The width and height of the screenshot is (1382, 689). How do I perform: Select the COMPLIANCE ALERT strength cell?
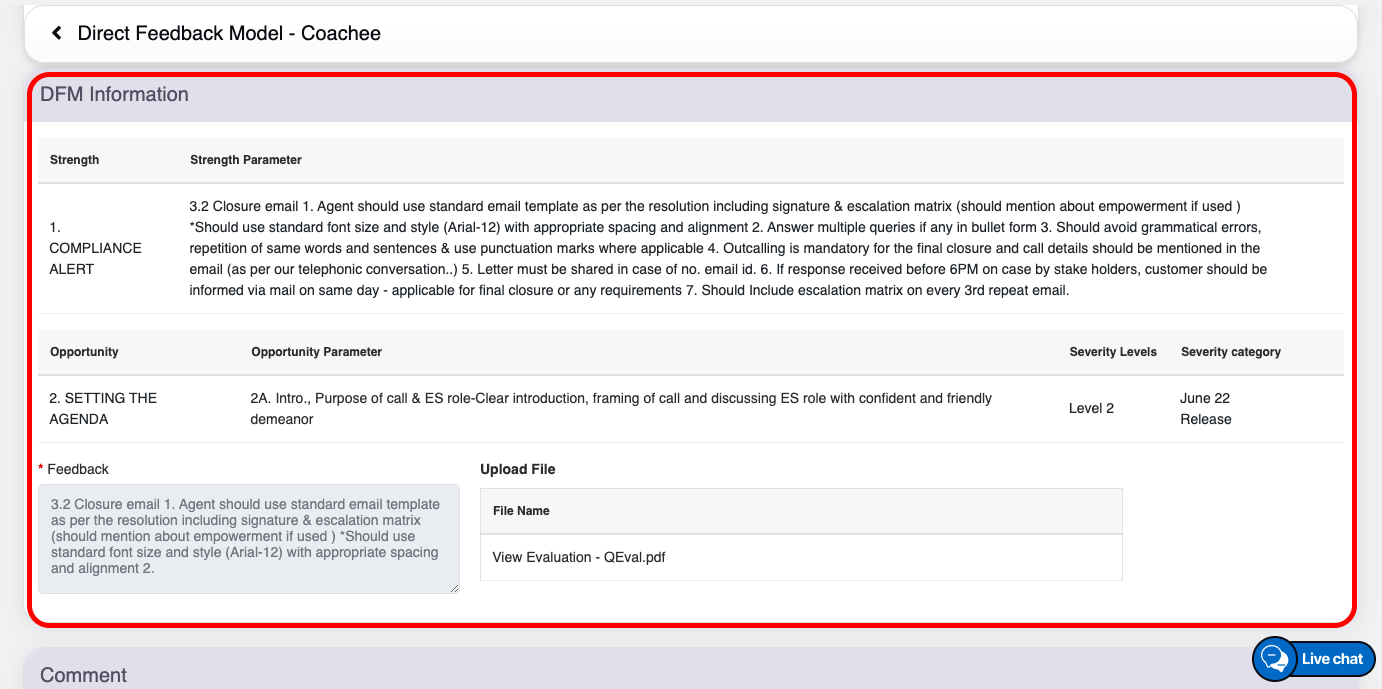(x=95, y=248)
